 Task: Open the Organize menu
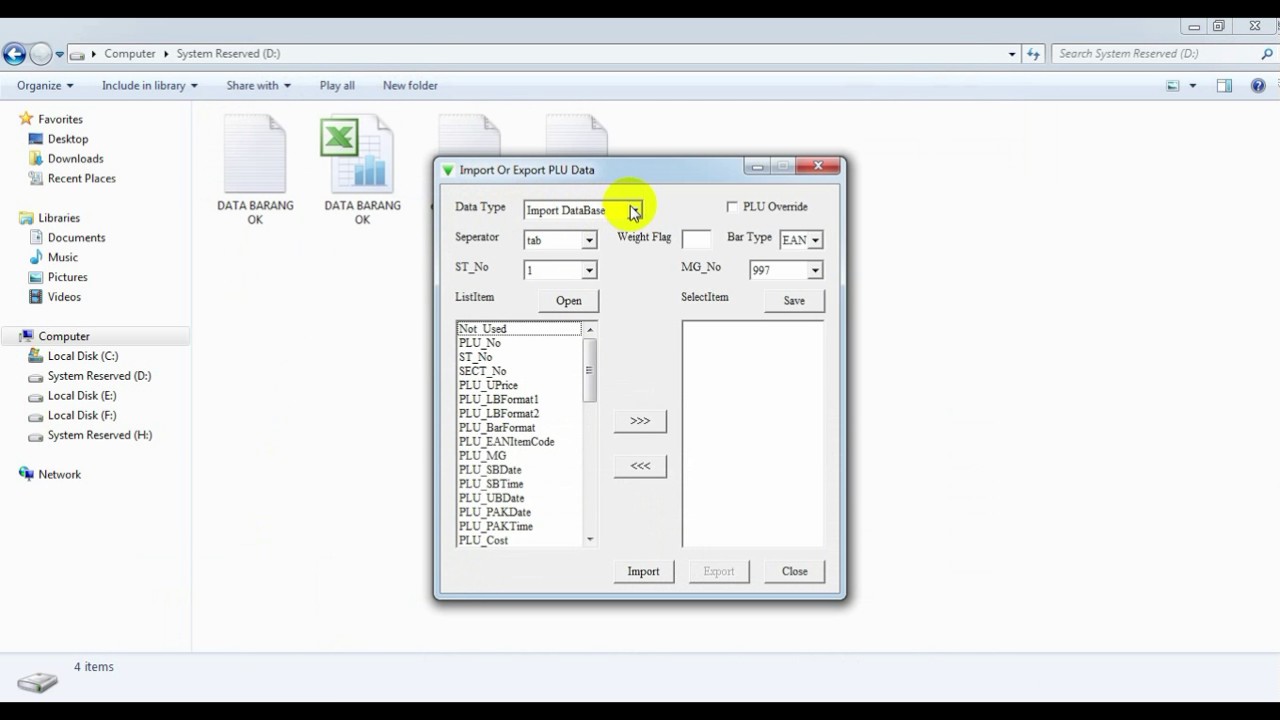coord(45,86)
